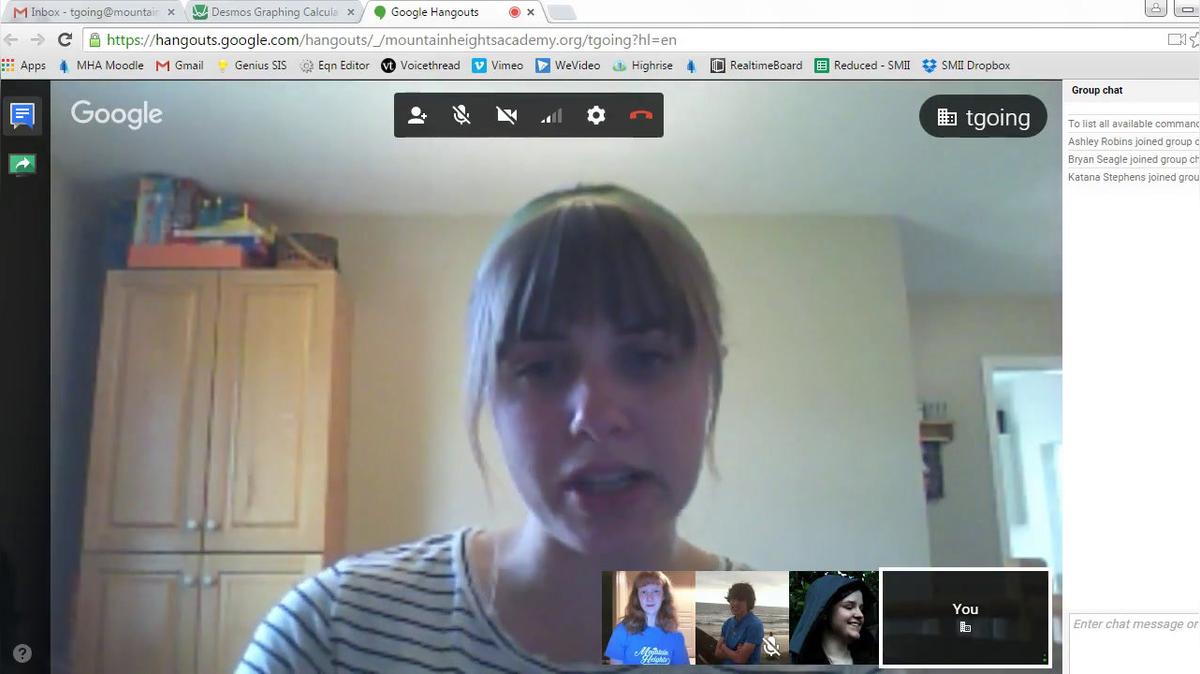
Task: Open the invite people icon in call toolbar
Action: (417, 115)
